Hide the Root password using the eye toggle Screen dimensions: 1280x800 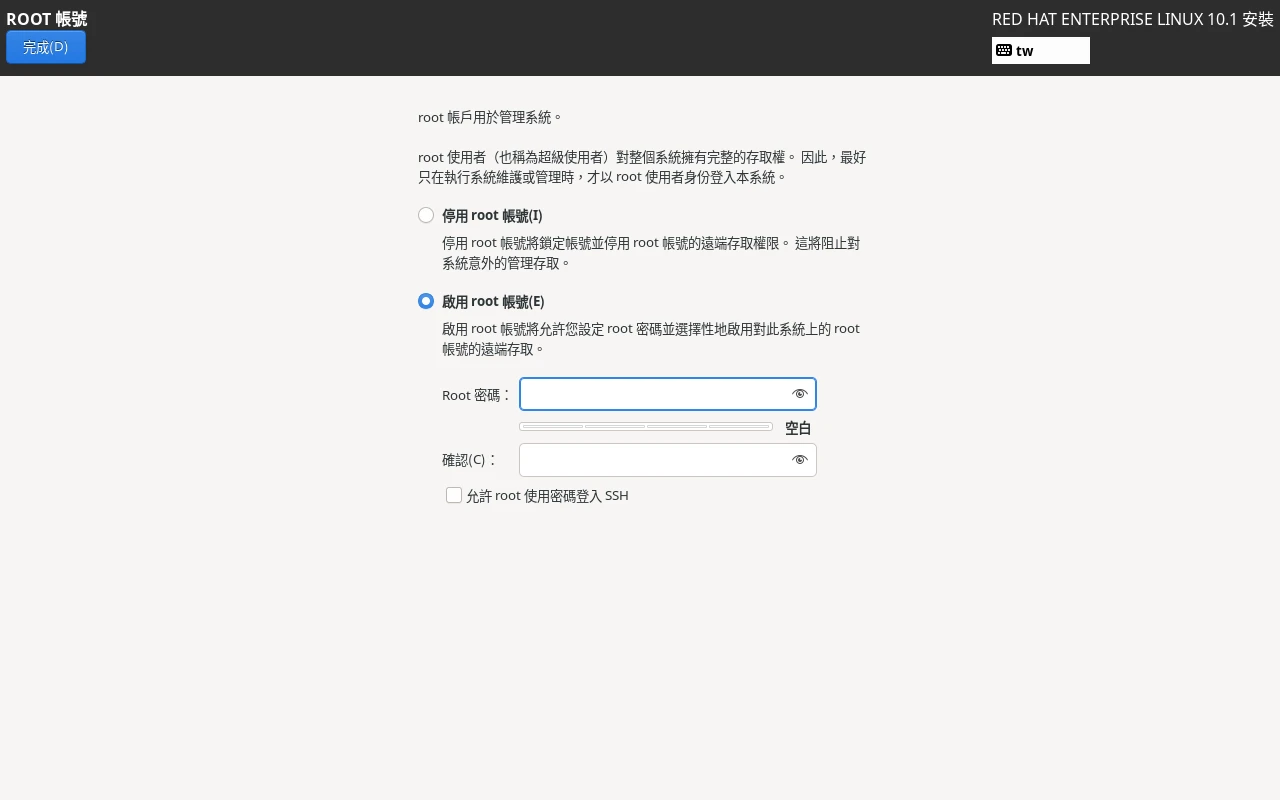click(799, 393)
